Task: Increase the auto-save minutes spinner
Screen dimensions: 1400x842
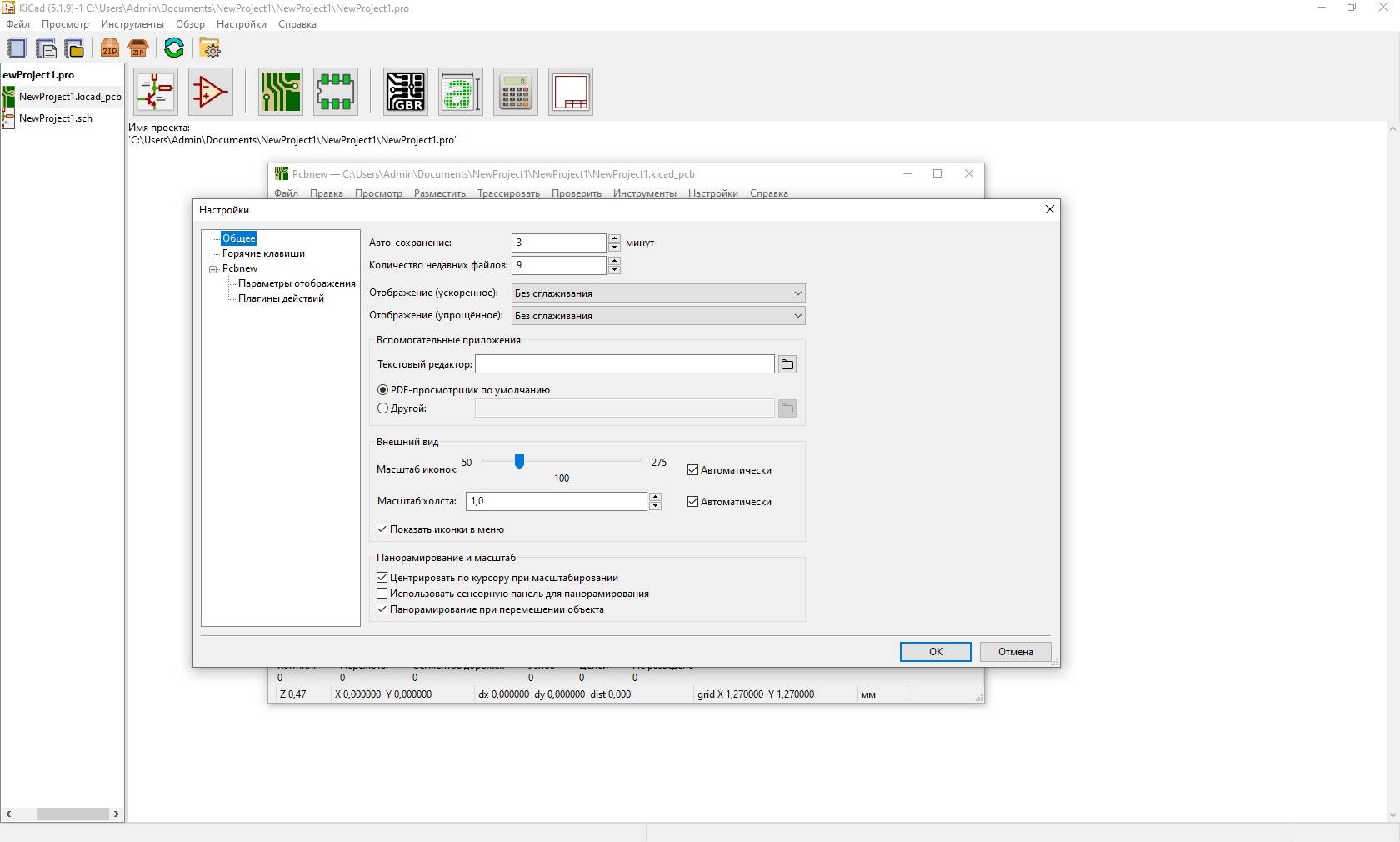Action: 614,238
